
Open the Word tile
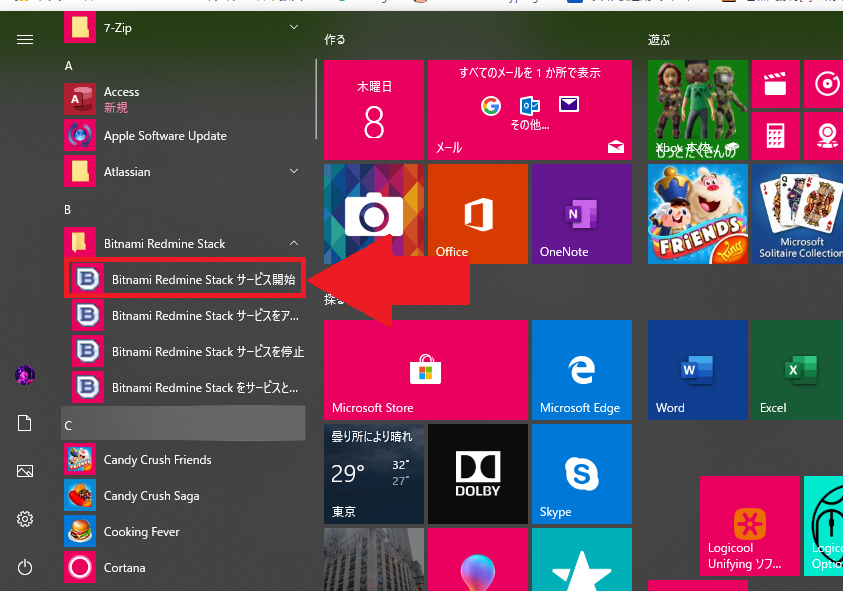[x=698, y=370]
